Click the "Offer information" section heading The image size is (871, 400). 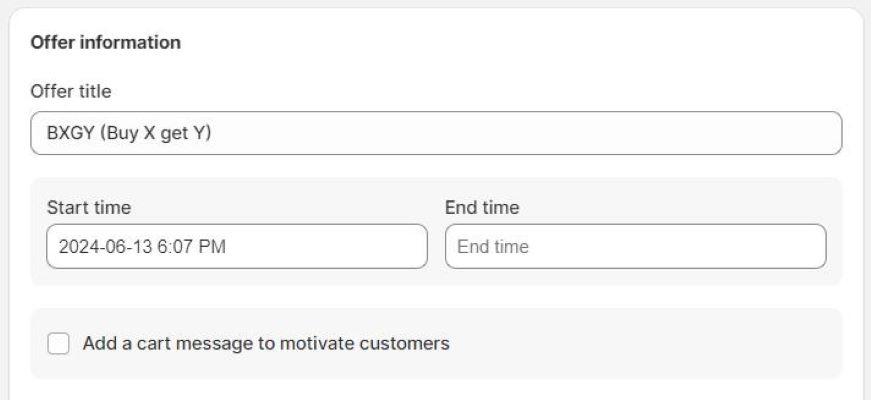105,43
